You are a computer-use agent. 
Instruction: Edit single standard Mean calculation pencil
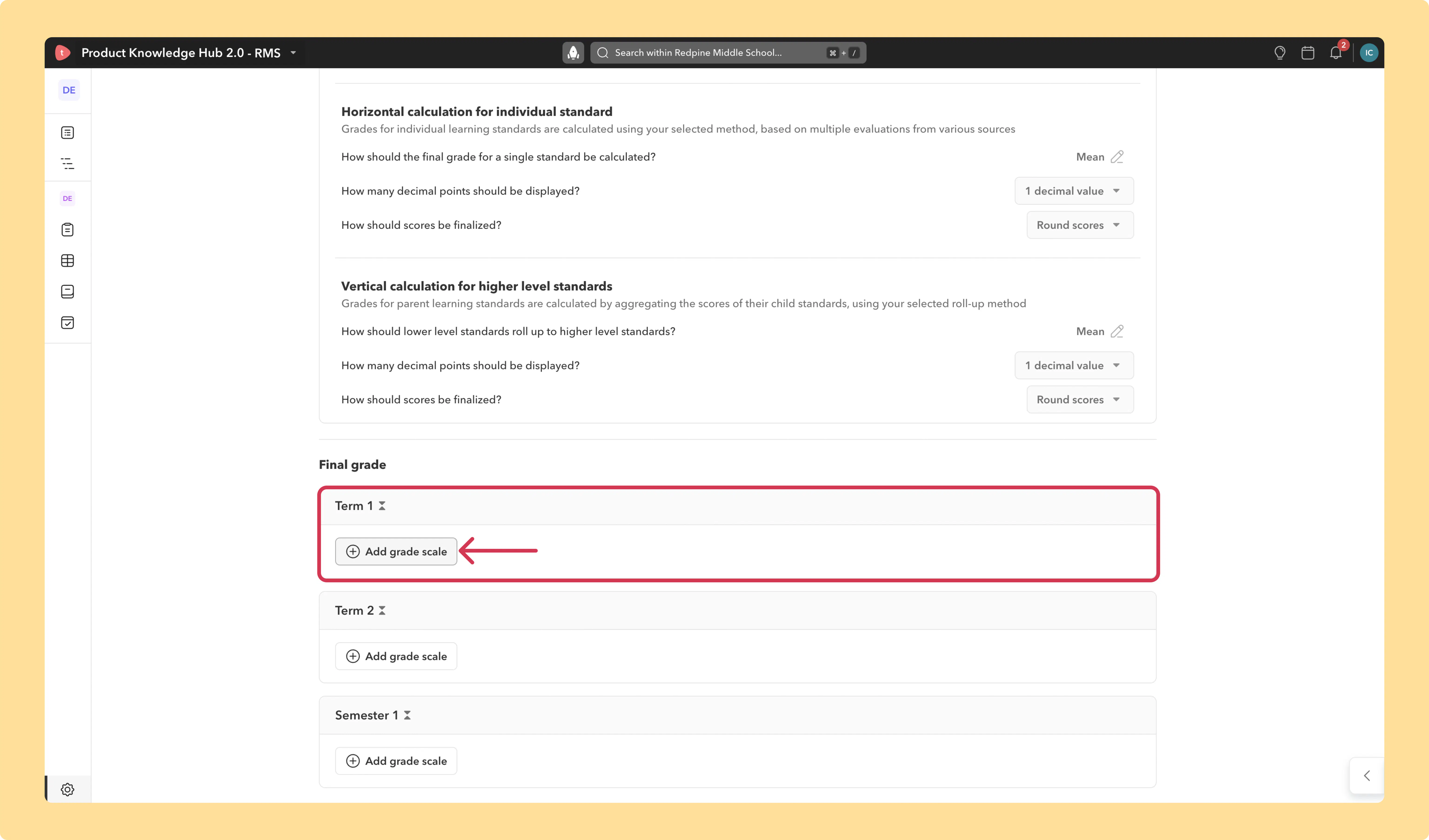coord(1117,157)
